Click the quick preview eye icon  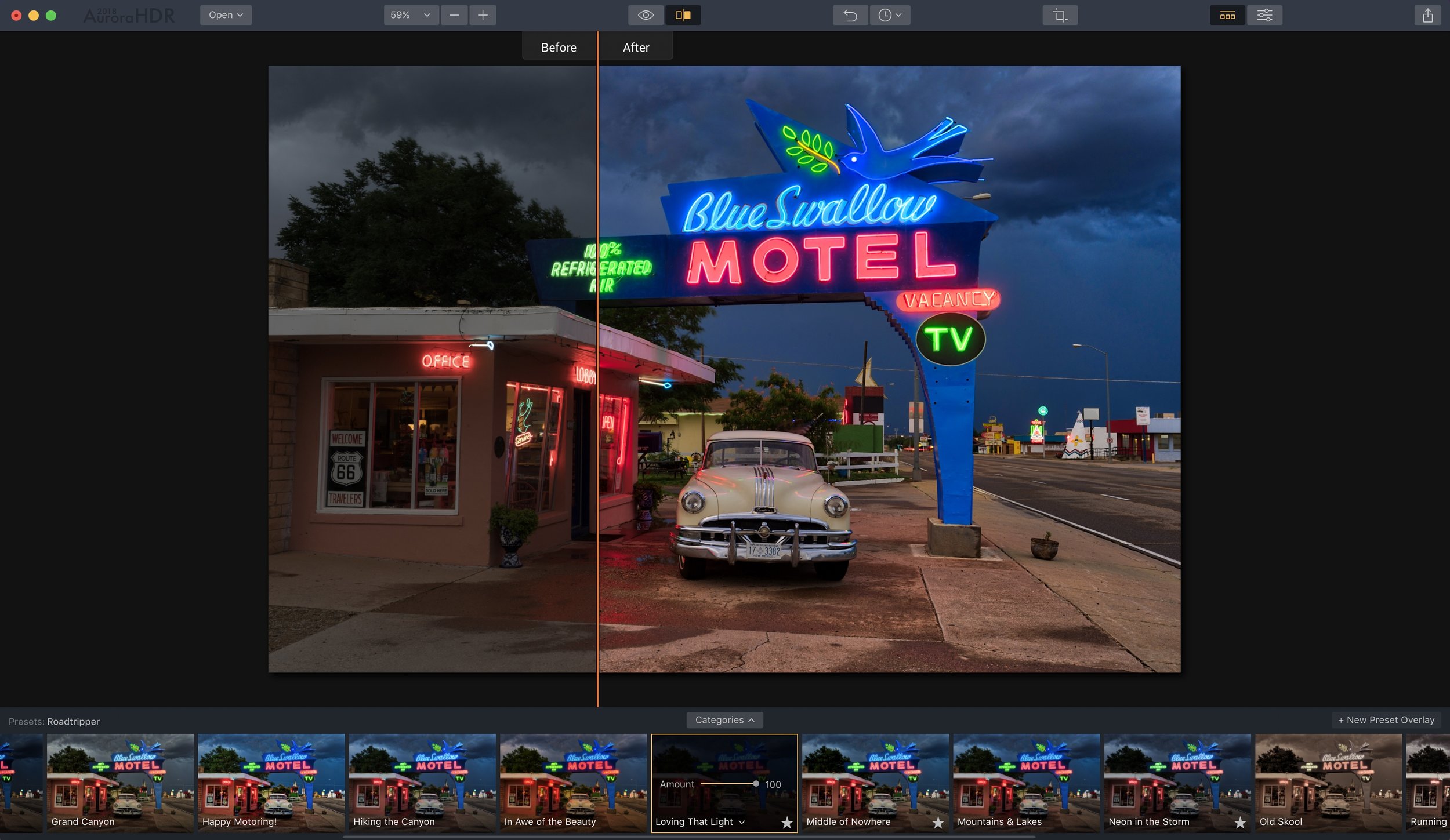(x=646, y=15)
